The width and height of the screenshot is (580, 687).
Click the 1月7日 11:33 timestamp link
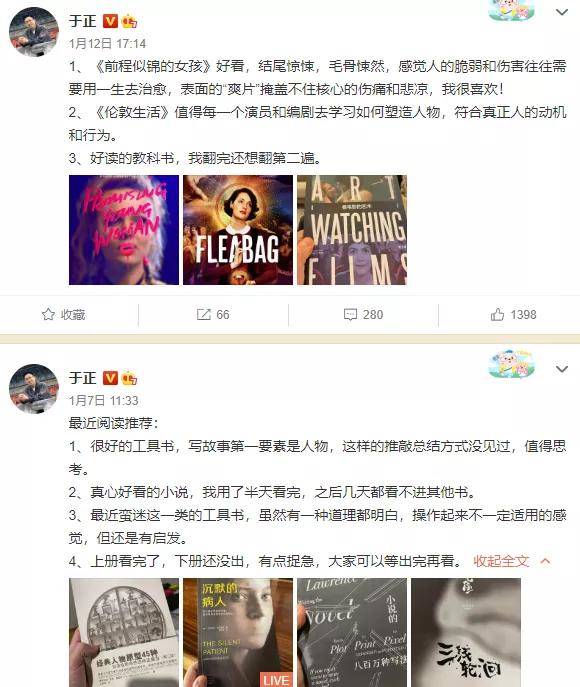103,400
